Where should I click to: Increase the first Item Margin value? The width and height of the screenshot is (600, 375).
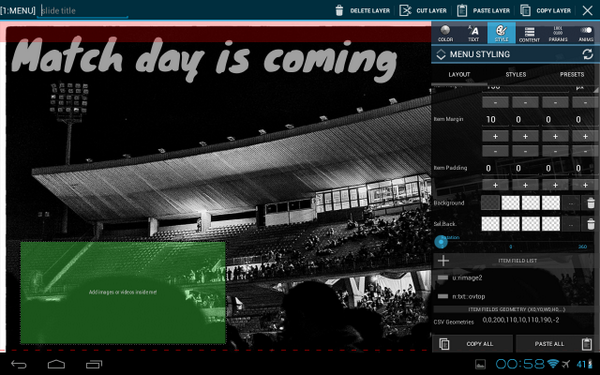click(x=495, y=136)
